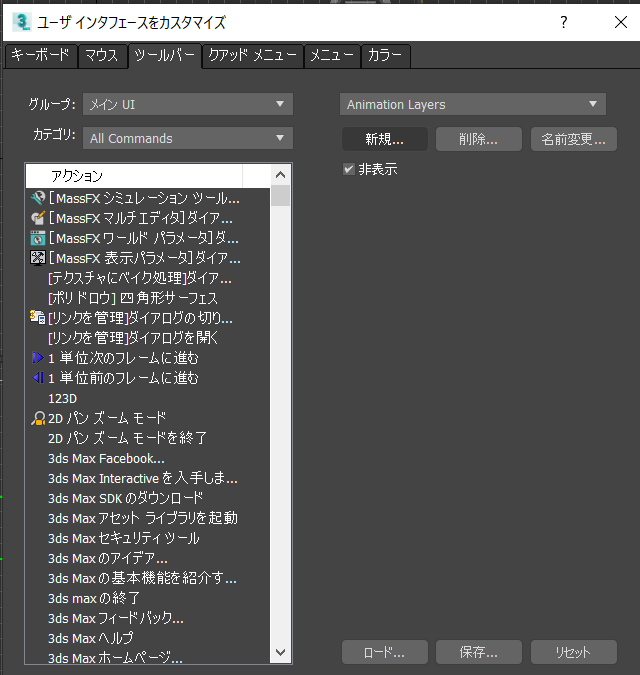Uncheck the 非表示 checkbox
The width and height of the screenshot is (640, 675).
click(x=349, y=169)
